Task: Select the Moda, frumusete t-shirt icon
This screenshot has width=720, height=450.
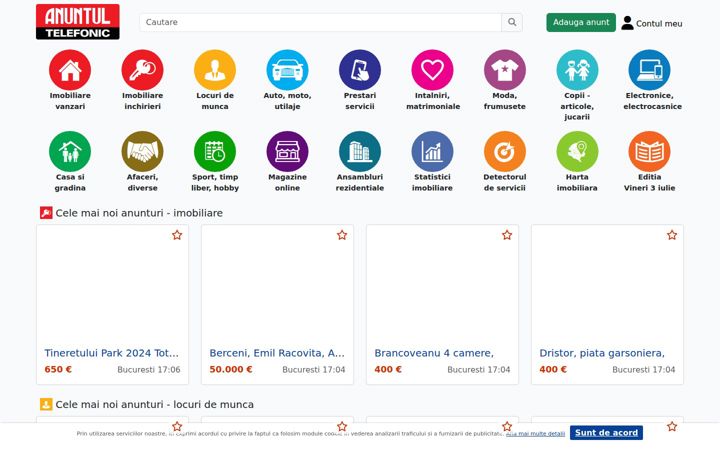Action: (x=505, y=70)
